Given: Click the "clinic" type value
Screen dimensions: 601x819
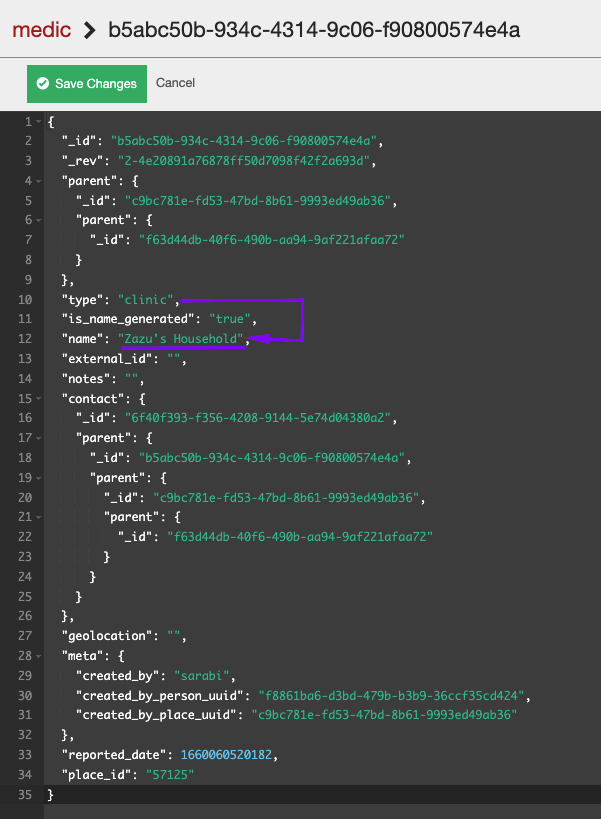Looking at the screenshot, I should pos(146,300).
